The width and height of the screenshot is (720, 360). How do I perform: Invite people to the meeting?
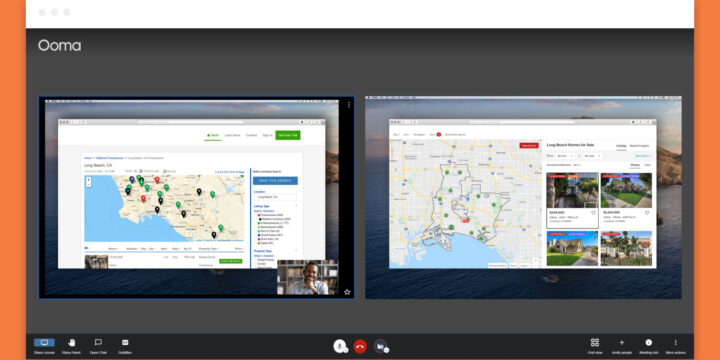pyautogui.click(x=622, y=343)
